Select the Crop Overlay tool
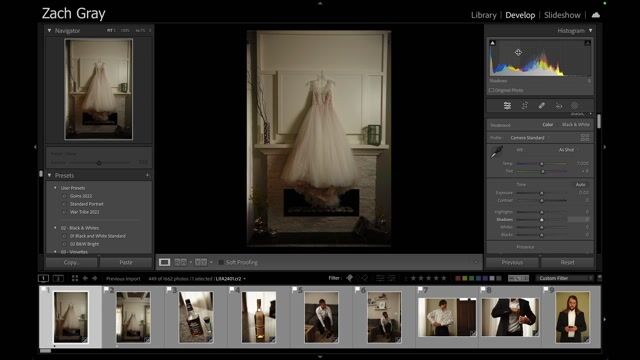This screenshot has width=640, height=360. coord(524,106)
